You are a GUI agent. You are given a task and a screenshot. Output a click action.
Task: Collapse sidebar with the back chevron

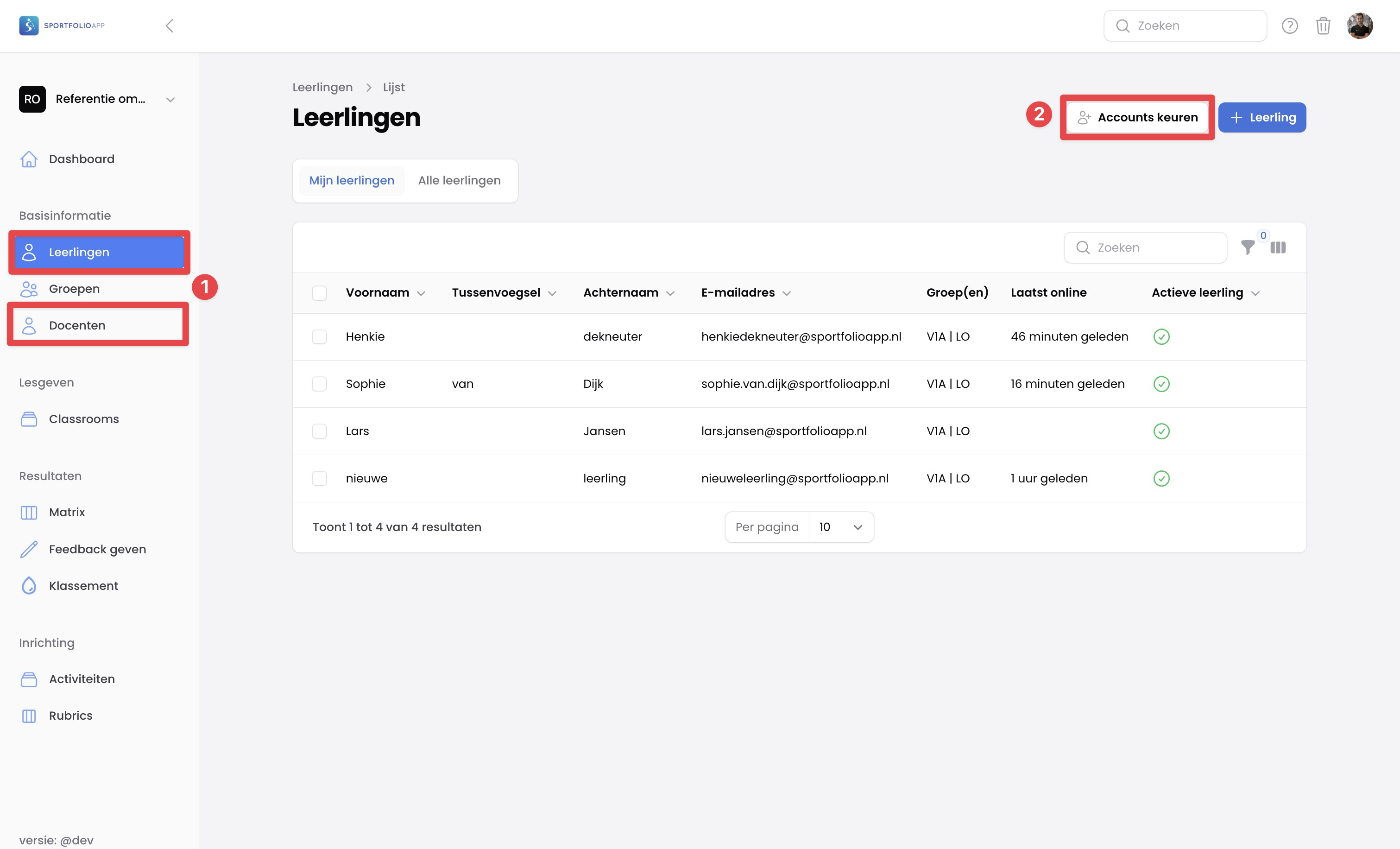pos(169,25)
